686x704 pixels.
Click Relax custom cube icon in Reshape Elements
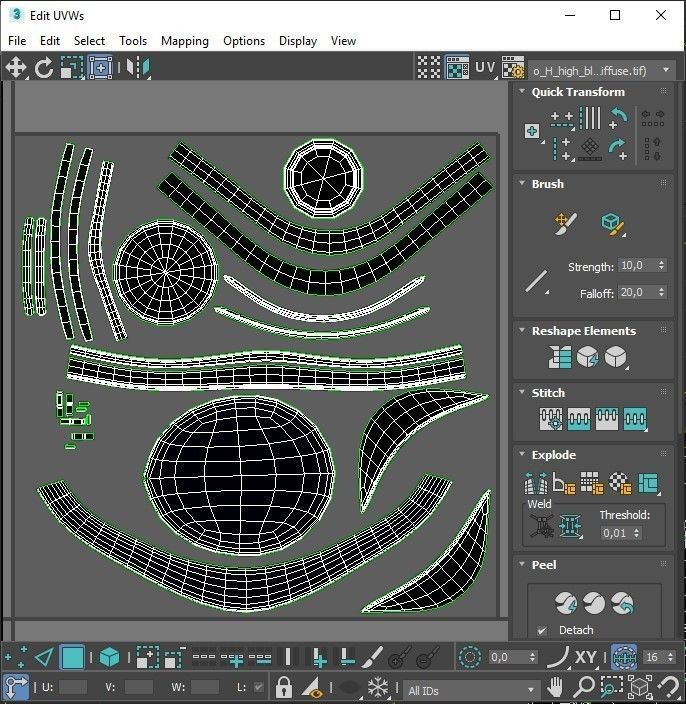point(616,357)
